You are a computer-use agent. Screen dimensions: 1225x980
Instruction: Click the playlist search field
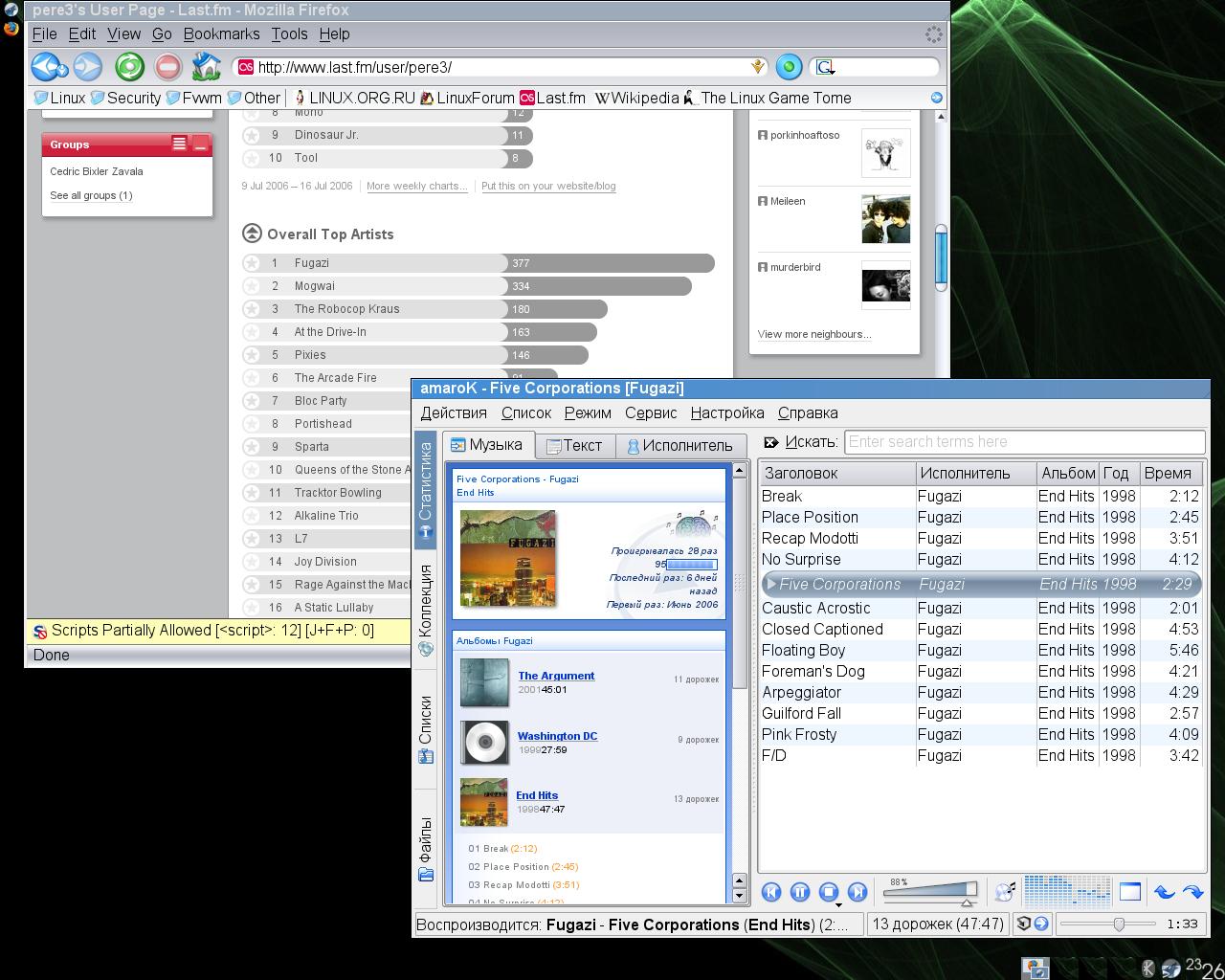(1024, 442)
